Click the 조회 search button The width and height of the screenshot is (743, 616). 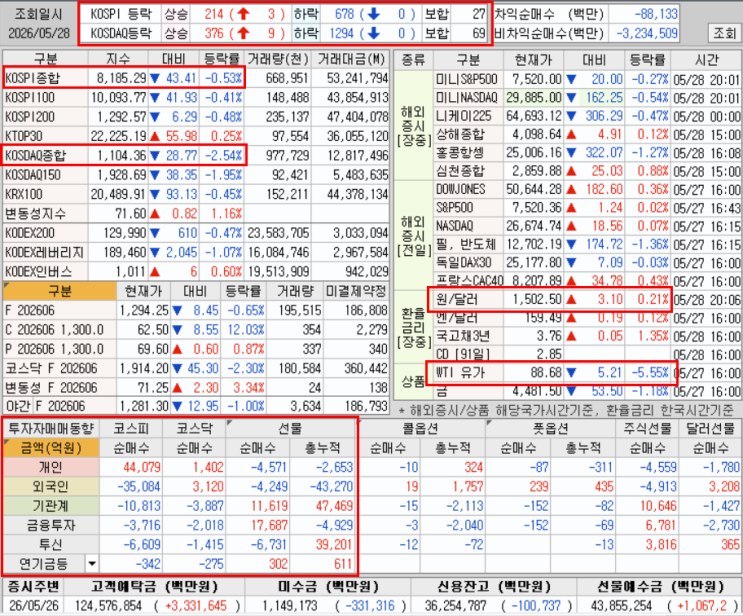[x=724, y=33]
